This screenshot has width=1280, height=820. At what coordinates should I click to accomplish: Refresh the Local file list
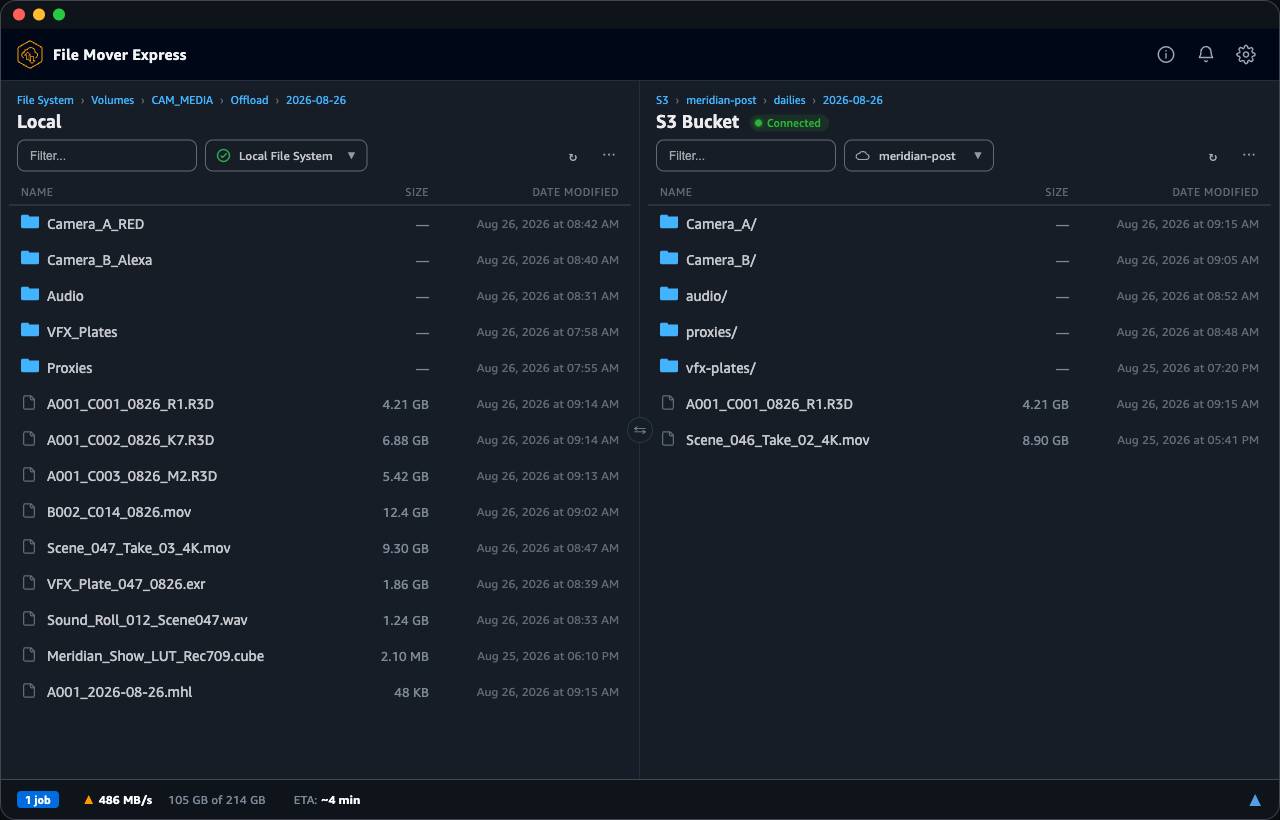573,156
